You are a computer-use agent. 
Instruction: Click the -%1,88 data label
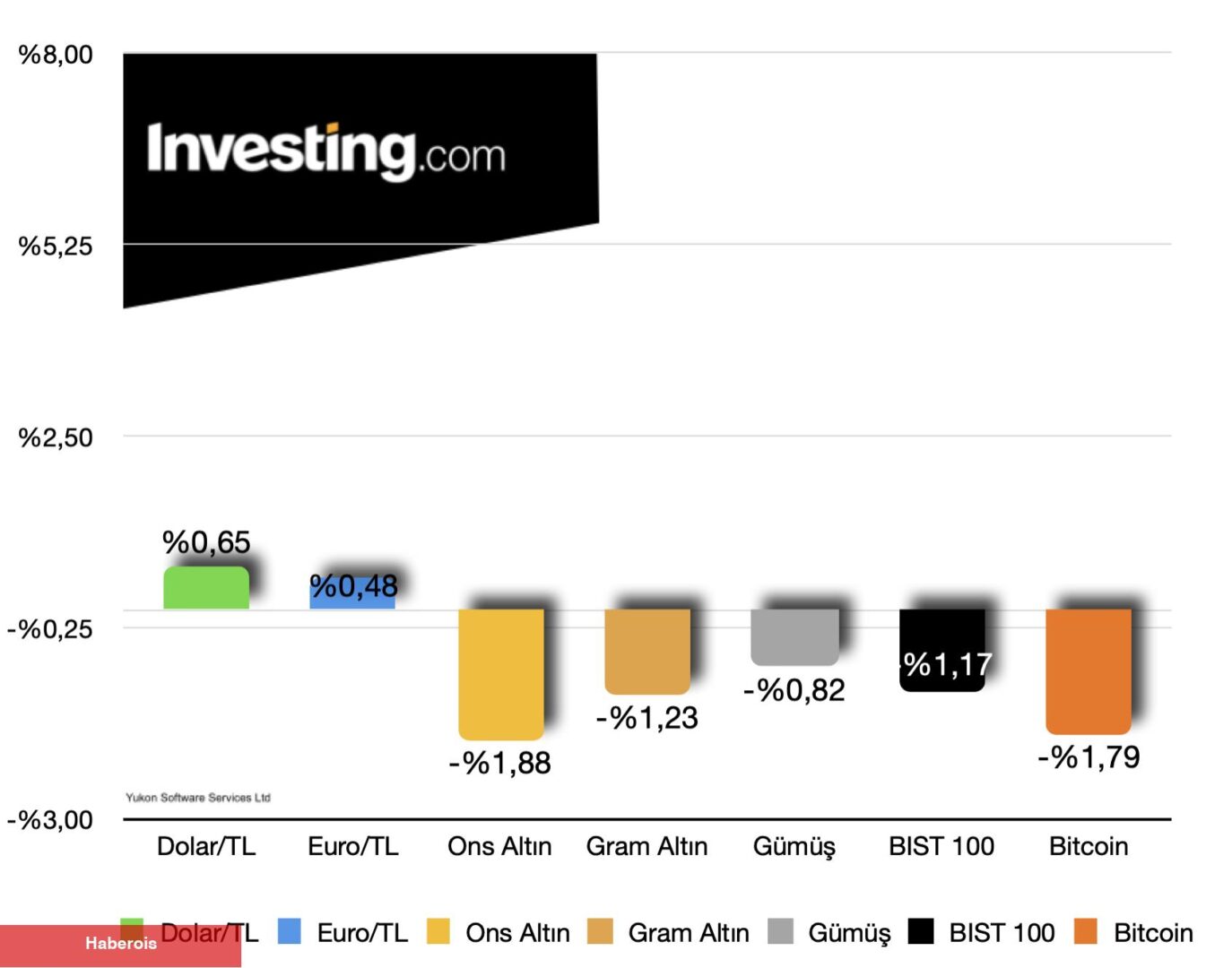click(499, 764)
